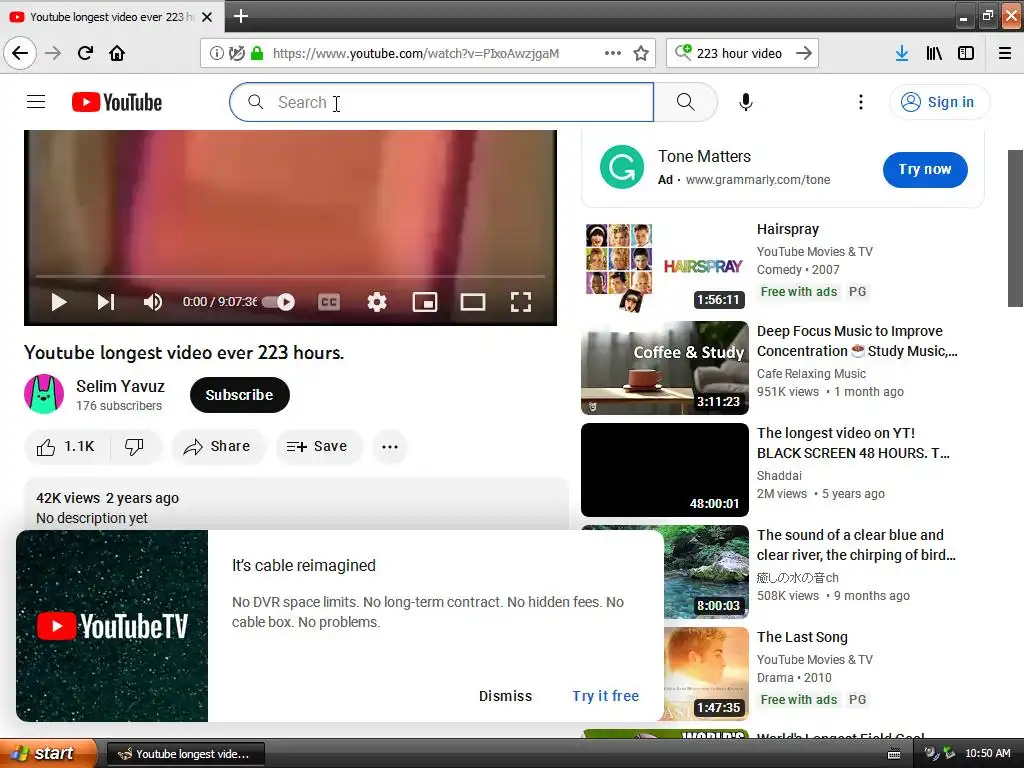Open The sound of a clear blue river video
1024x768 pixels.
click(x=856, y=545)
